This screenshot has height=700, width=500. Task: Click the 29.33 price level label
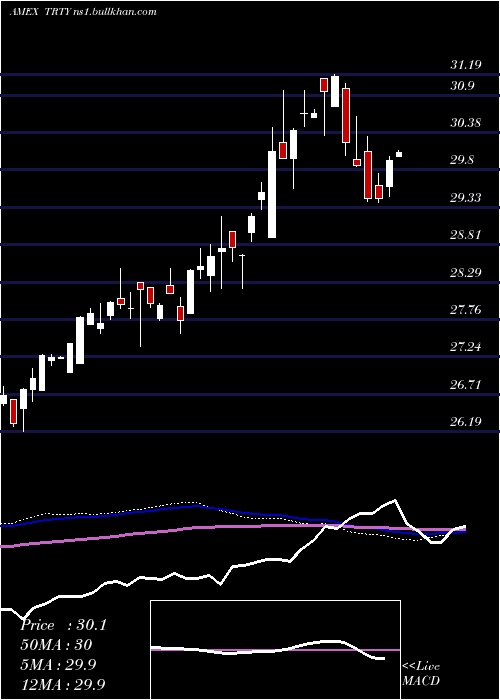pyautogui.click(x=466, y=197)
